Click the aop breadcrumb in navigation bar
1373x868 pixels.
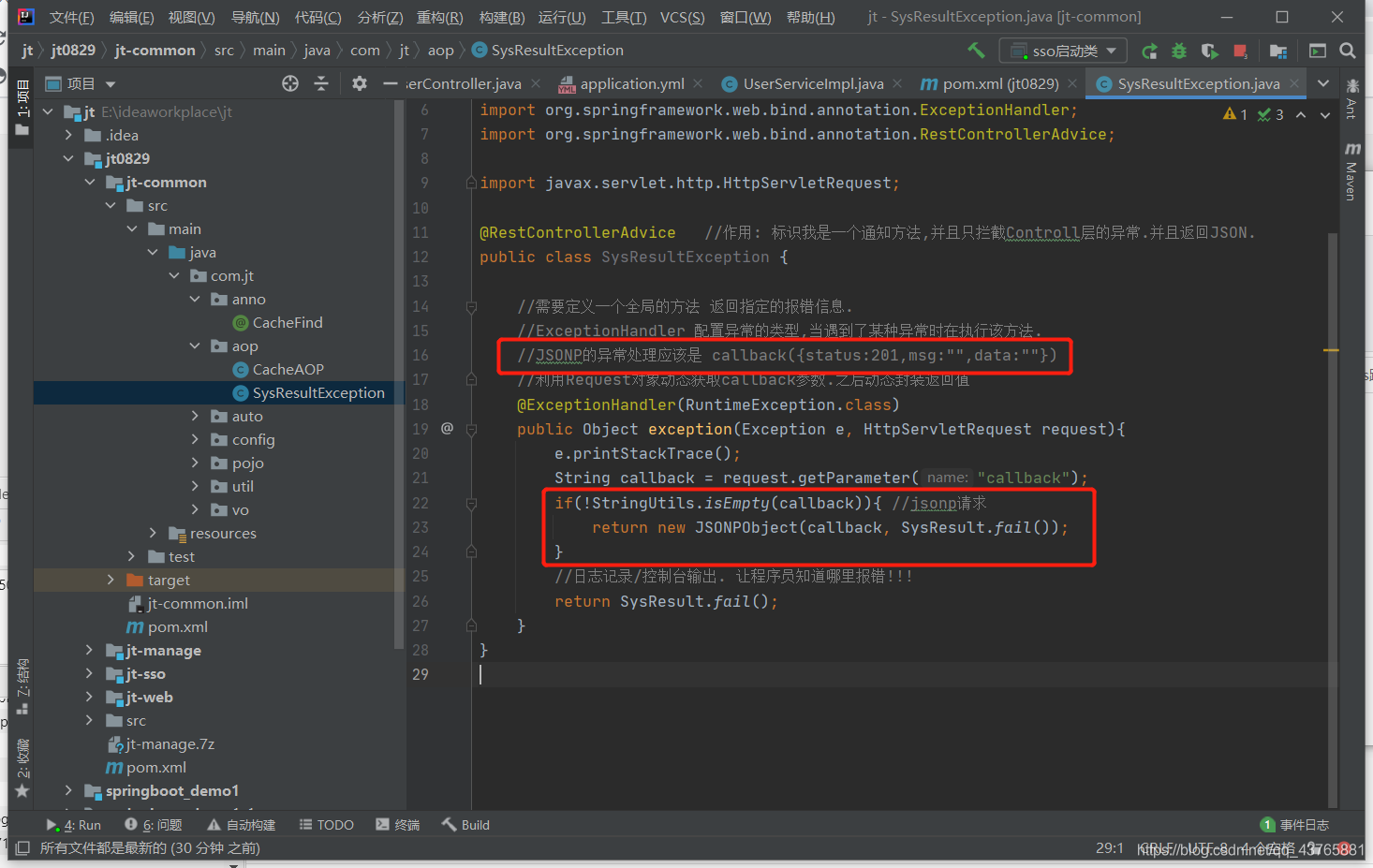click(x=440, y=51)
